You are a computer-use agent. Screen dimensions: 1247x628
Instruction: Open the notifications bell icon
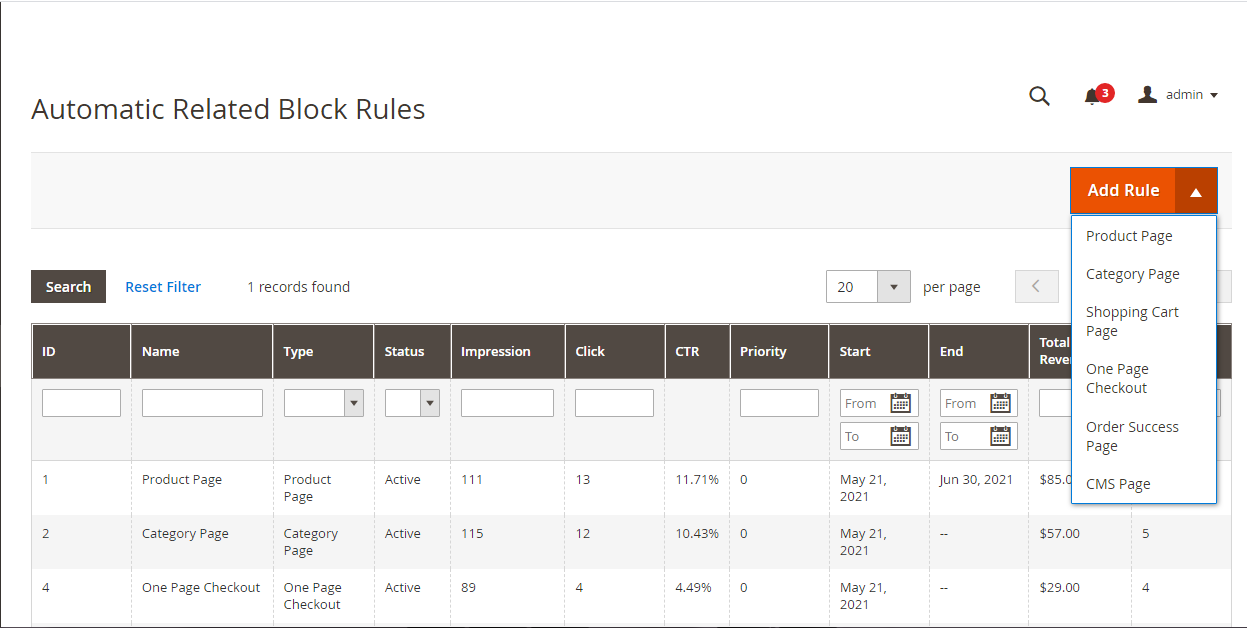click(1091, 96)
